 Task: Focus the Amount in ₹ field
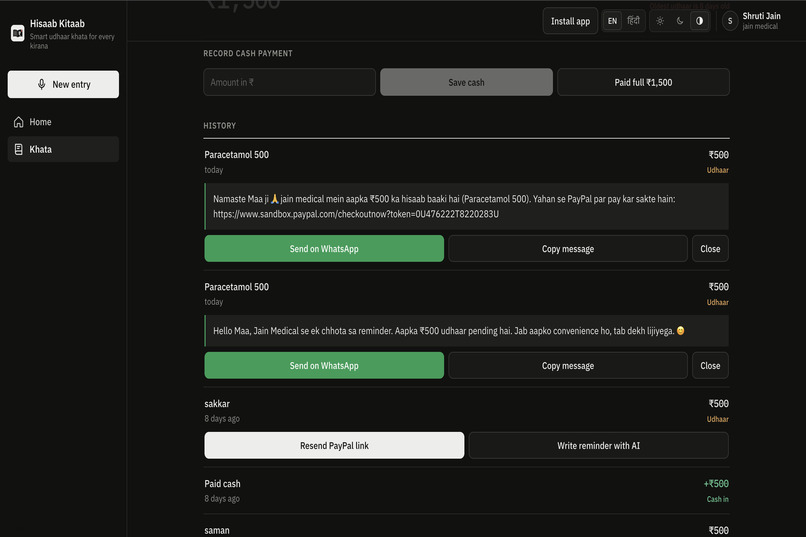pyautogui.click(x=289, y=82)
